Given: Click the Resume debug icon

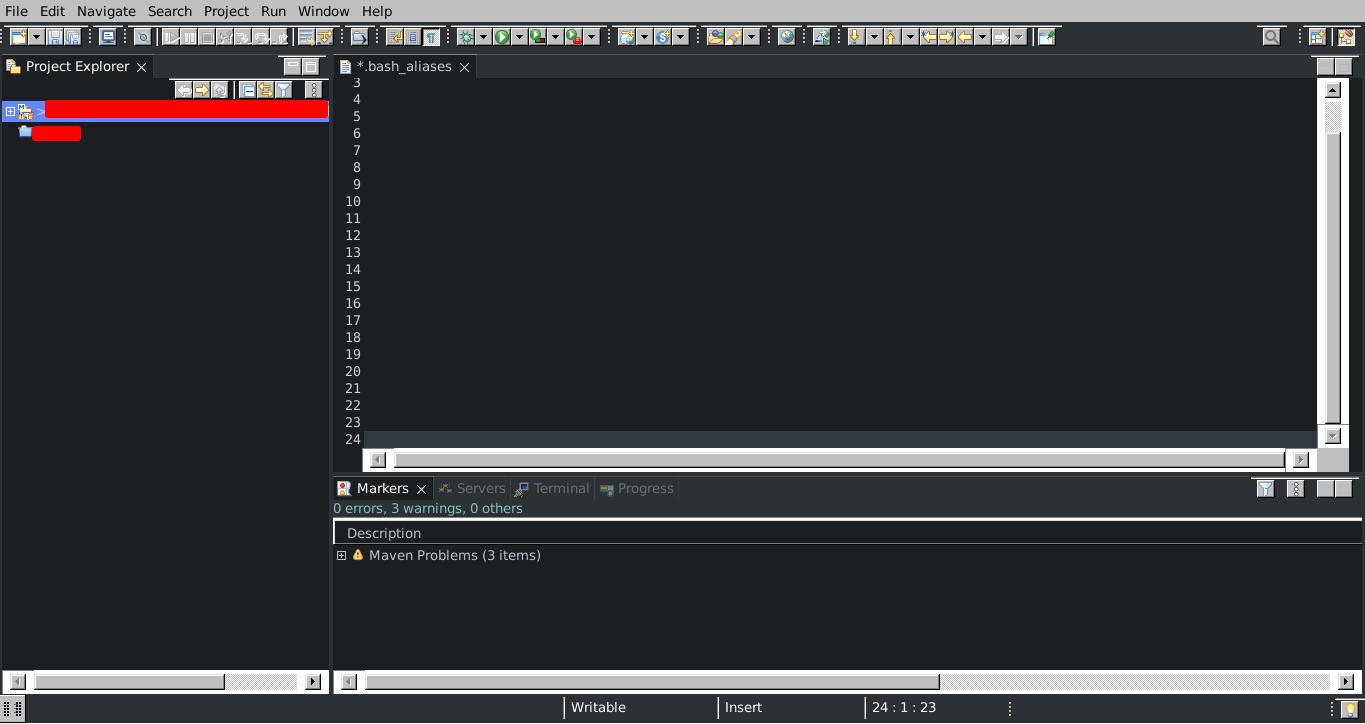Looking at the screenshot, I should click(171, 37).
